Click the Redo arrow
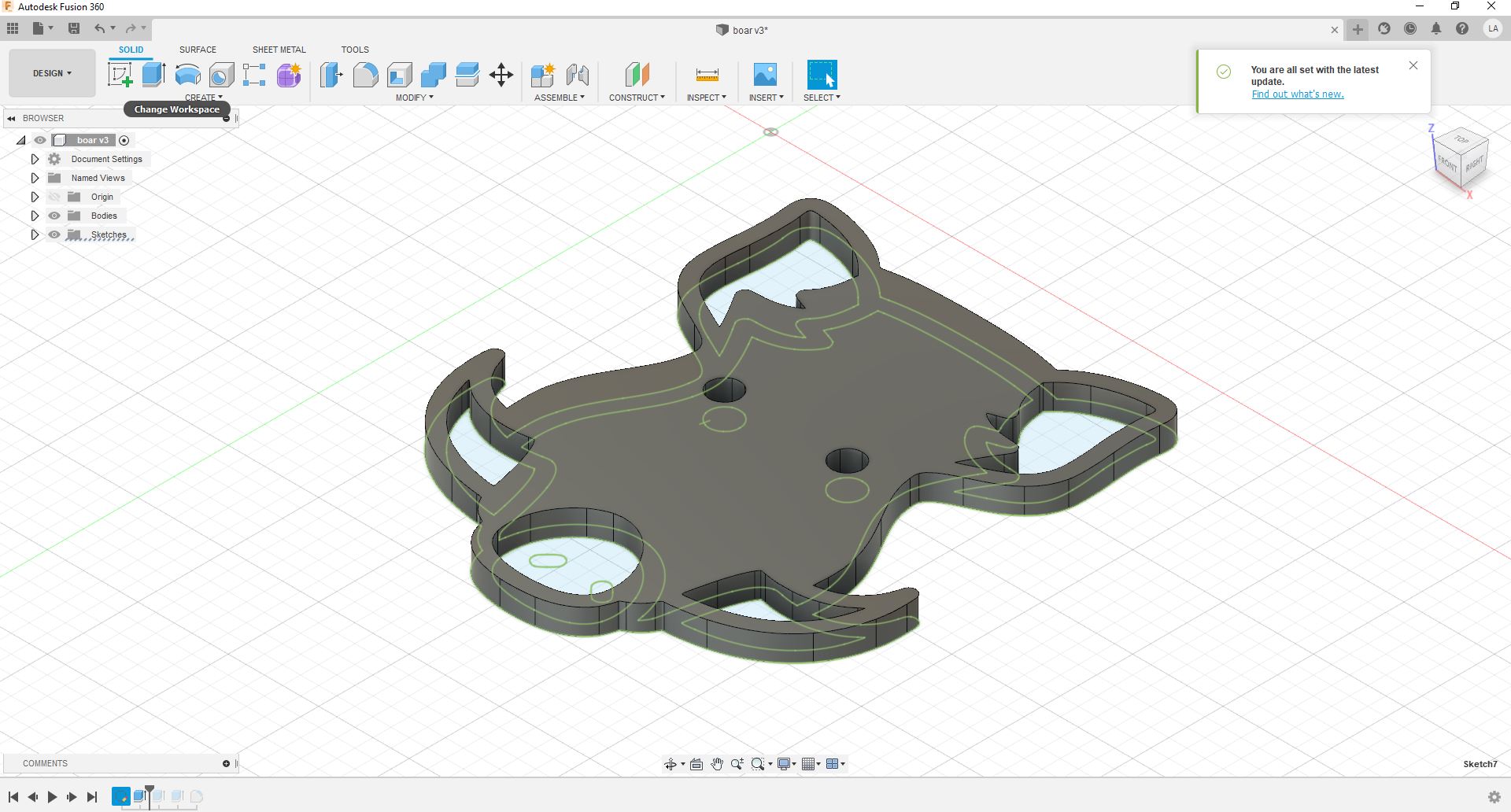 point(131,28)
